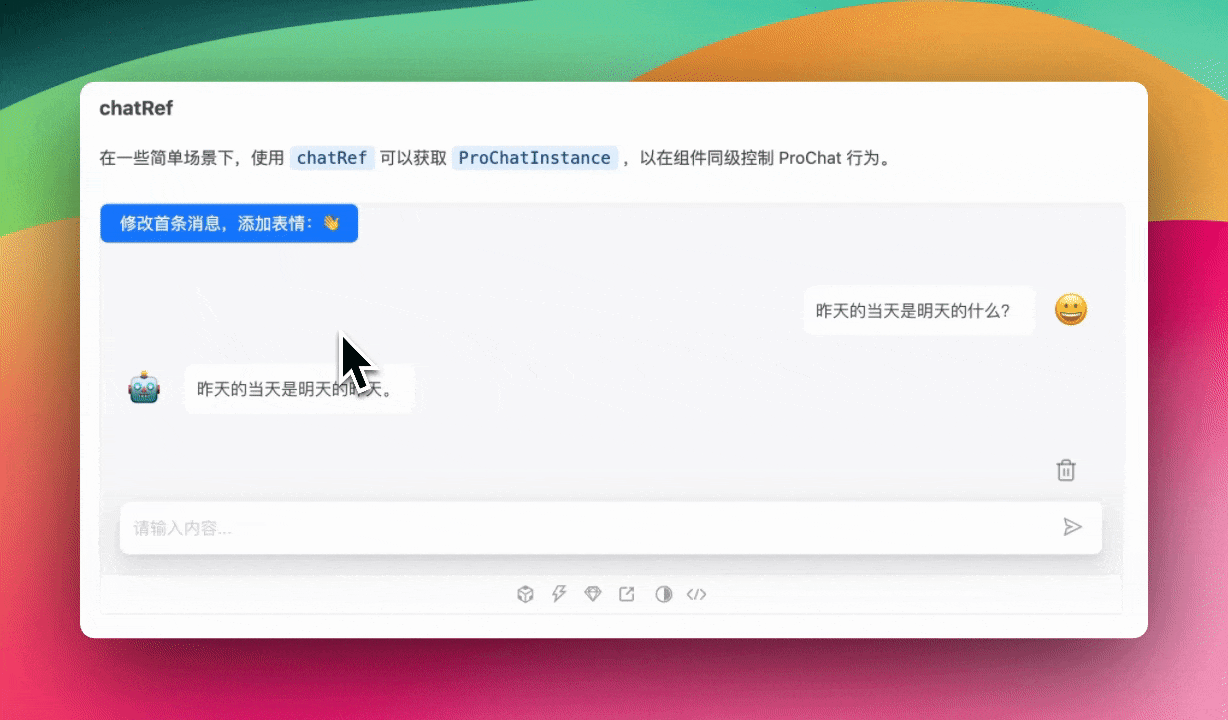This screenshot has height=720, width=1228.
Task: Click the Sketch diamond icon
Action: (593, 594)
